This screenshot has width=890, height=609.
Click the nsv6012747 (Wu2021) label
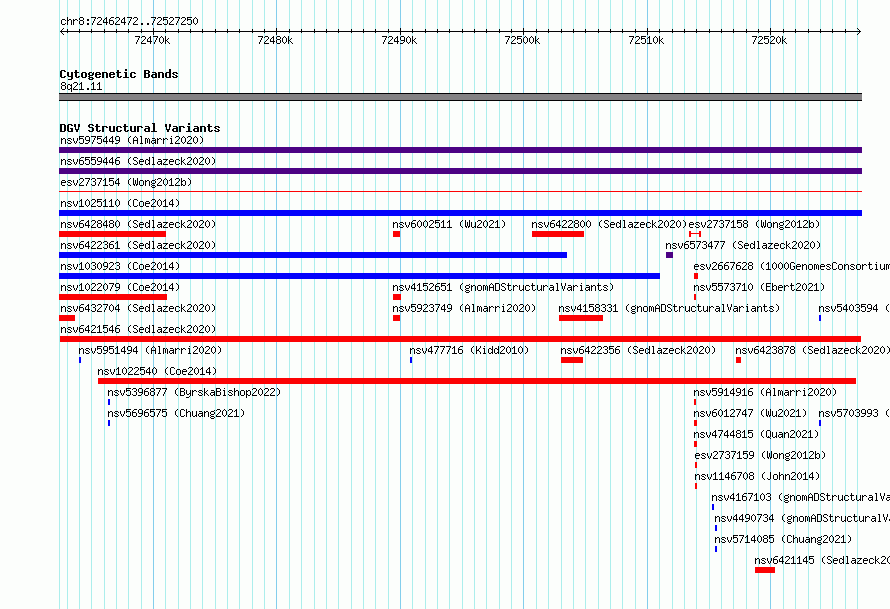750,413
